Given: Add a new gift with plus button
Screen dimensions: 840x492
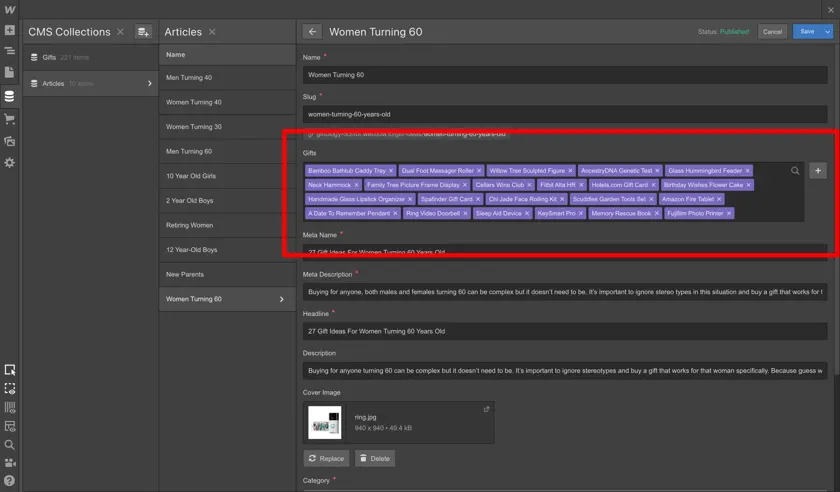Looking at the screenshot, I should (818, 170).
